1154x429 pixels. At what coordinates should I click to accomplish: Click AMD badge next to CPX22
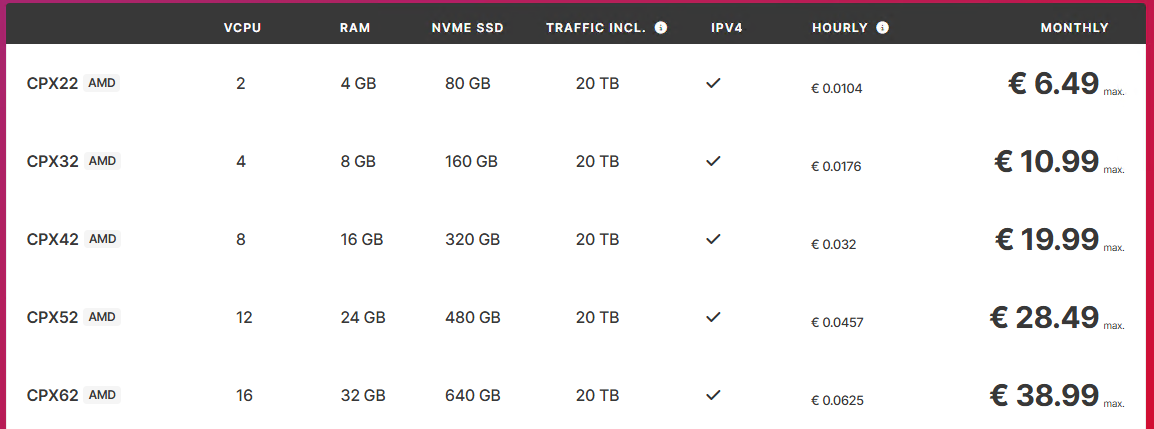pyautogui.click(x=102, y=84)
